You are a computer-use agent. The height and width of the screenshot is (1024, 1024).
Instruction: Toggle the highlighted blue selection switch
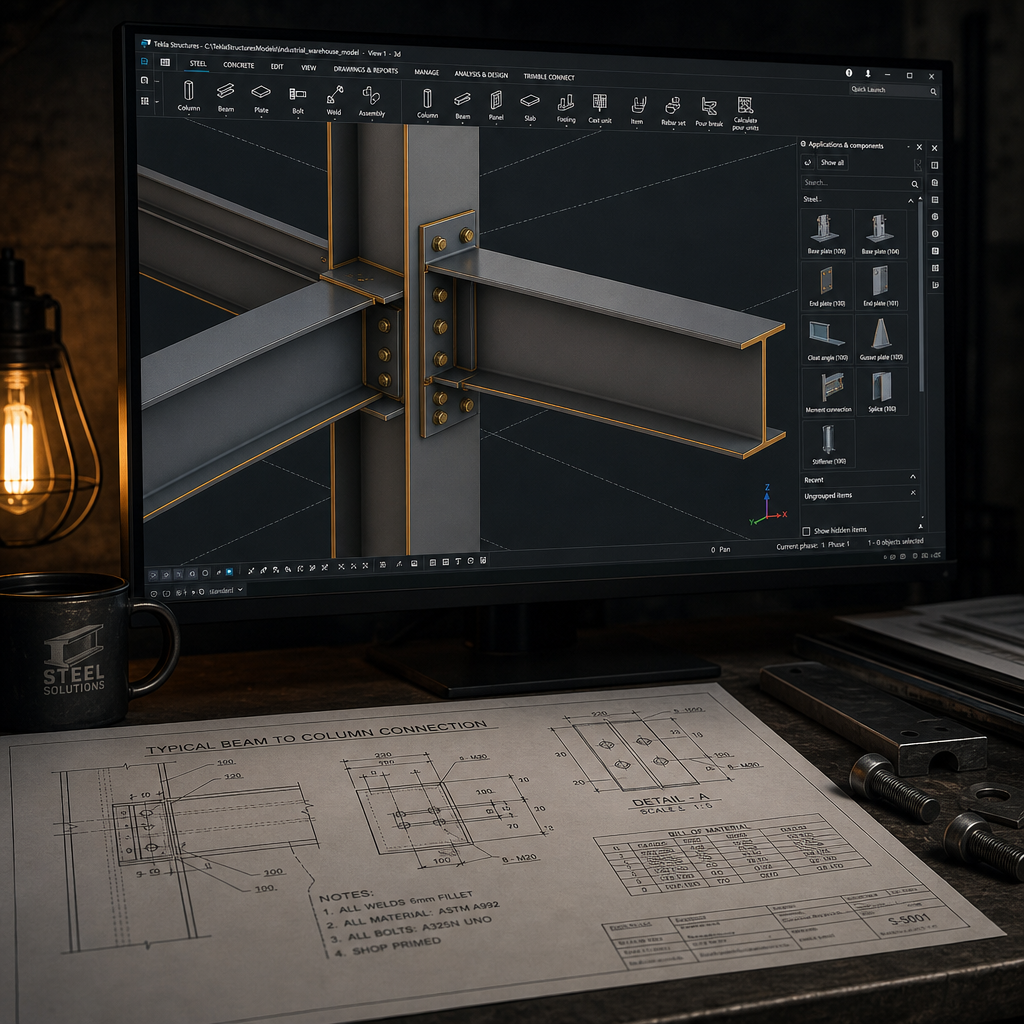229,572
